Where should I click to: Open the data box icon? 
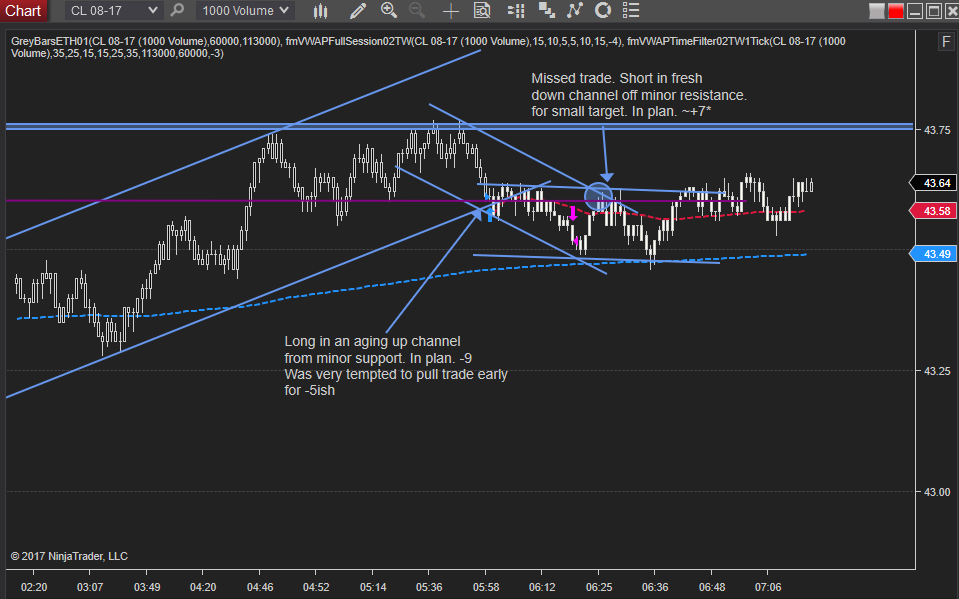[x=482, y=10]
